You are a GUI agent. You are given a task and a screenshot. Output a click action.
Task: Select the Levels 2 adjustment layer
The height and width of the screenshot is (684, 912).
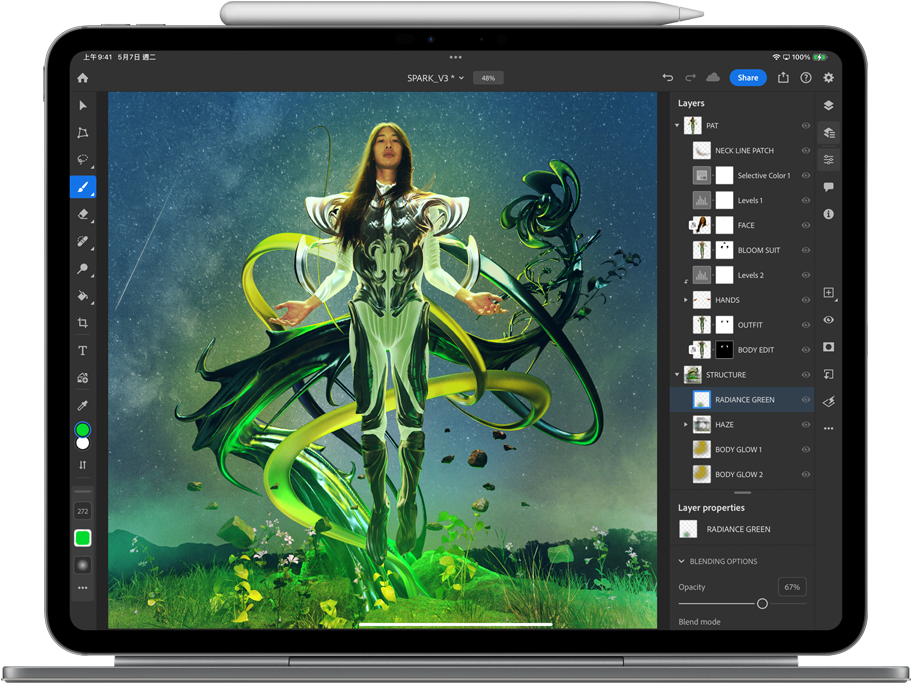click(742, 275)
